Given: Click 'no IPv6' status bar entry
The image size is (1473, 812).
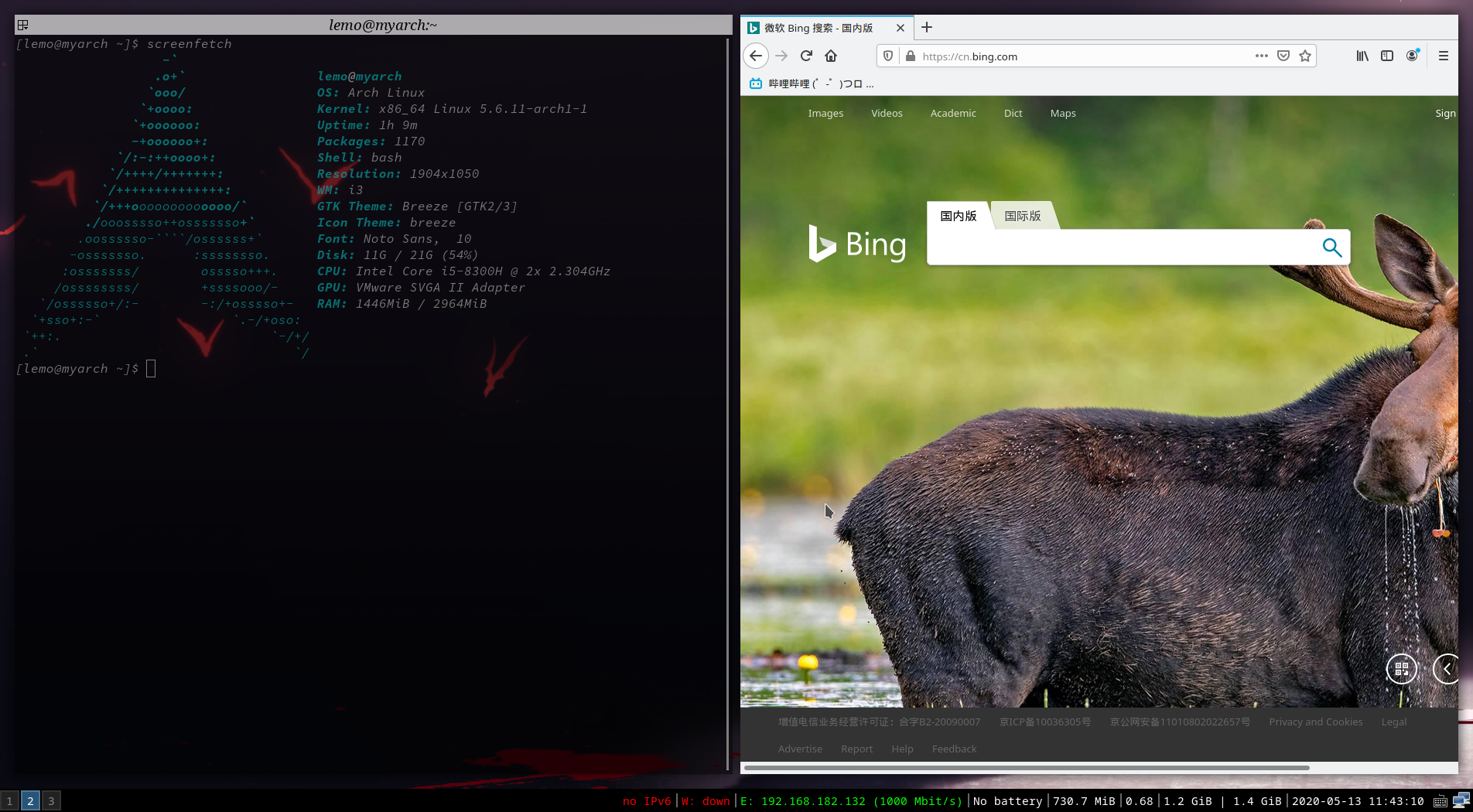Looking at the screenshot, I should pos(647,801).
